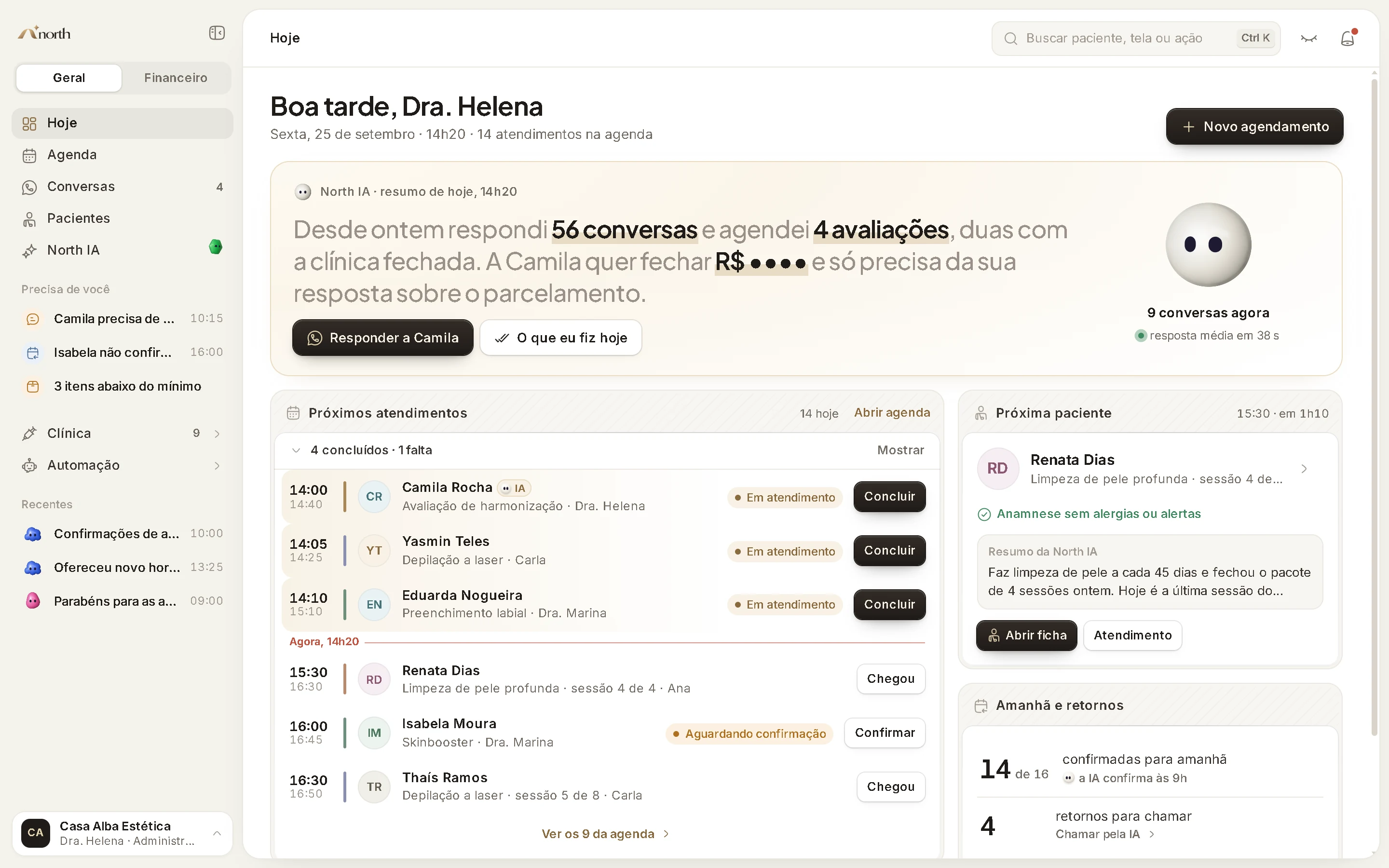The width and height of the screenshot is (1389, 868).
Task: Expand the Clínica menu chevron
Action: (217, 434)
